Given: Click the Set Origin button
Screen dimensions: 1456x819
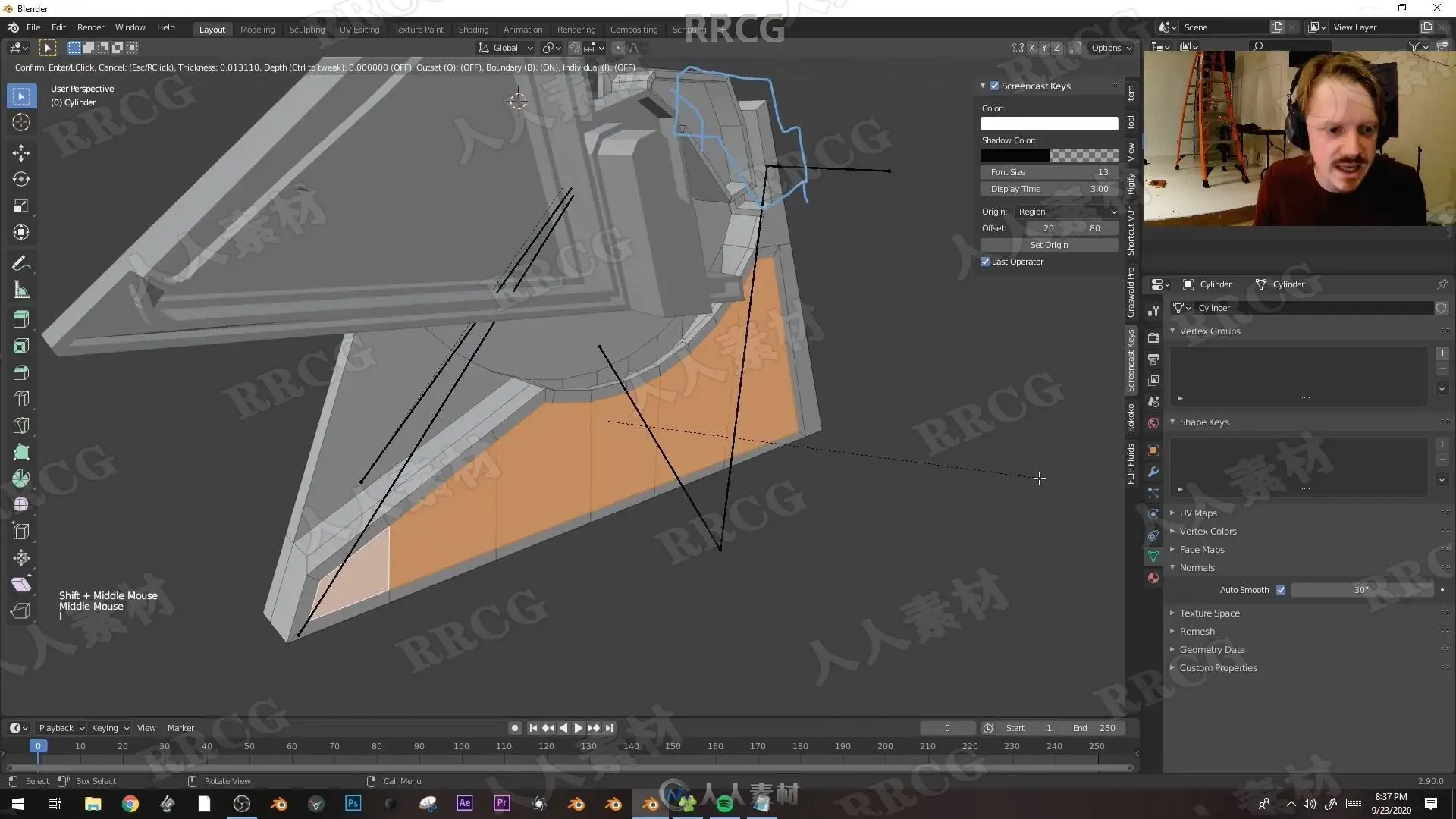Looking at the screenshot, I should [1049, 245].
